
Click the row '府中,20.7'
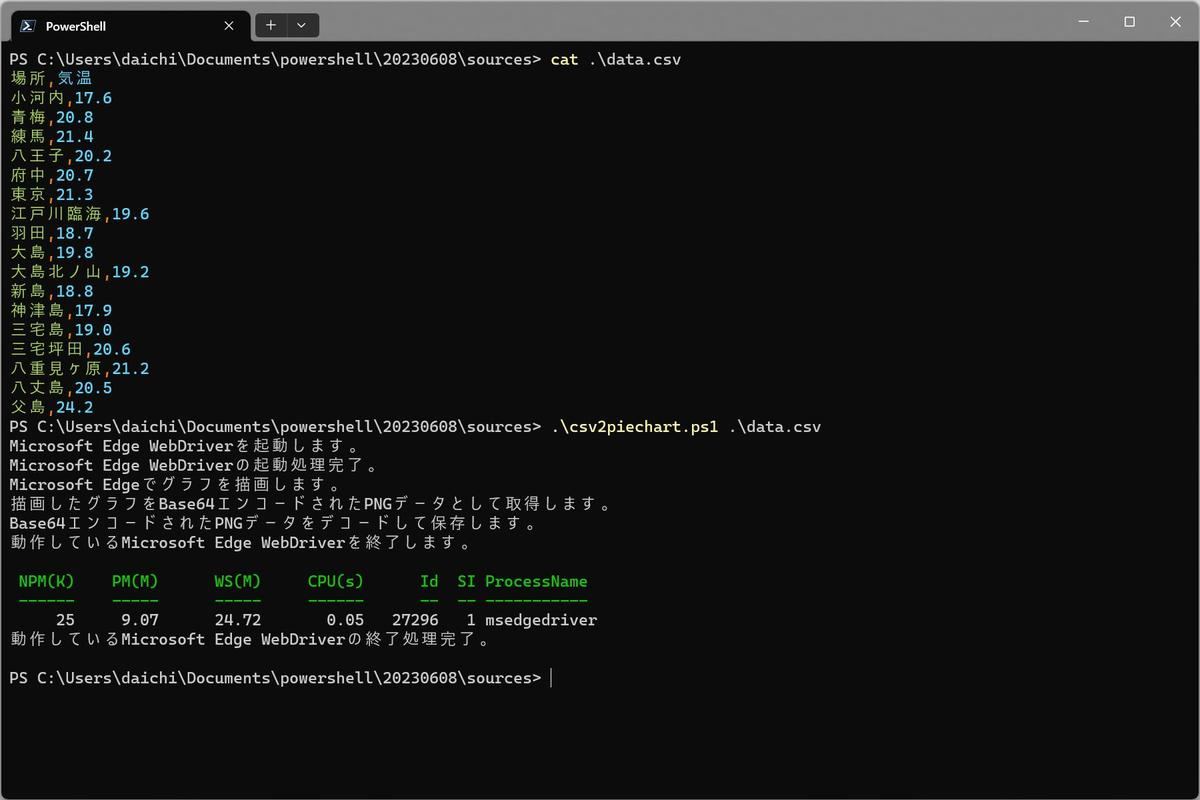(52, 175)
